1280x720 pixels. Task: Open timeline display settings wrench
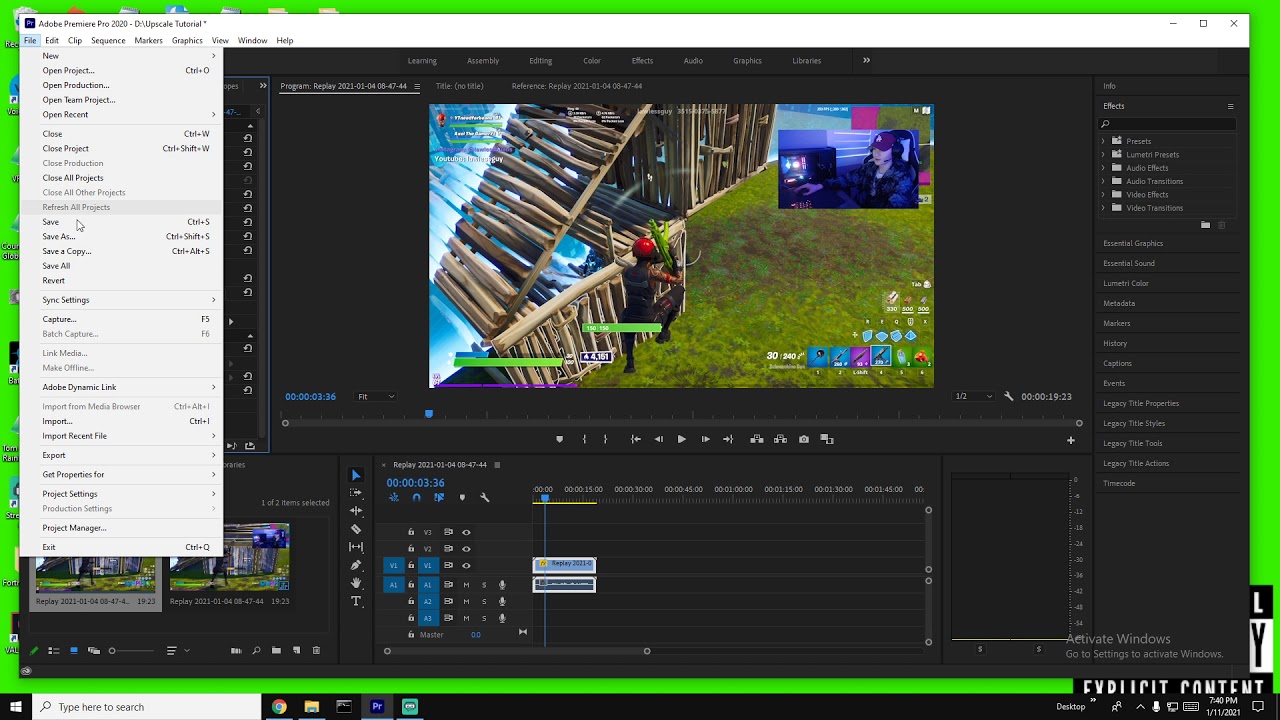click(x=485, y=497)
